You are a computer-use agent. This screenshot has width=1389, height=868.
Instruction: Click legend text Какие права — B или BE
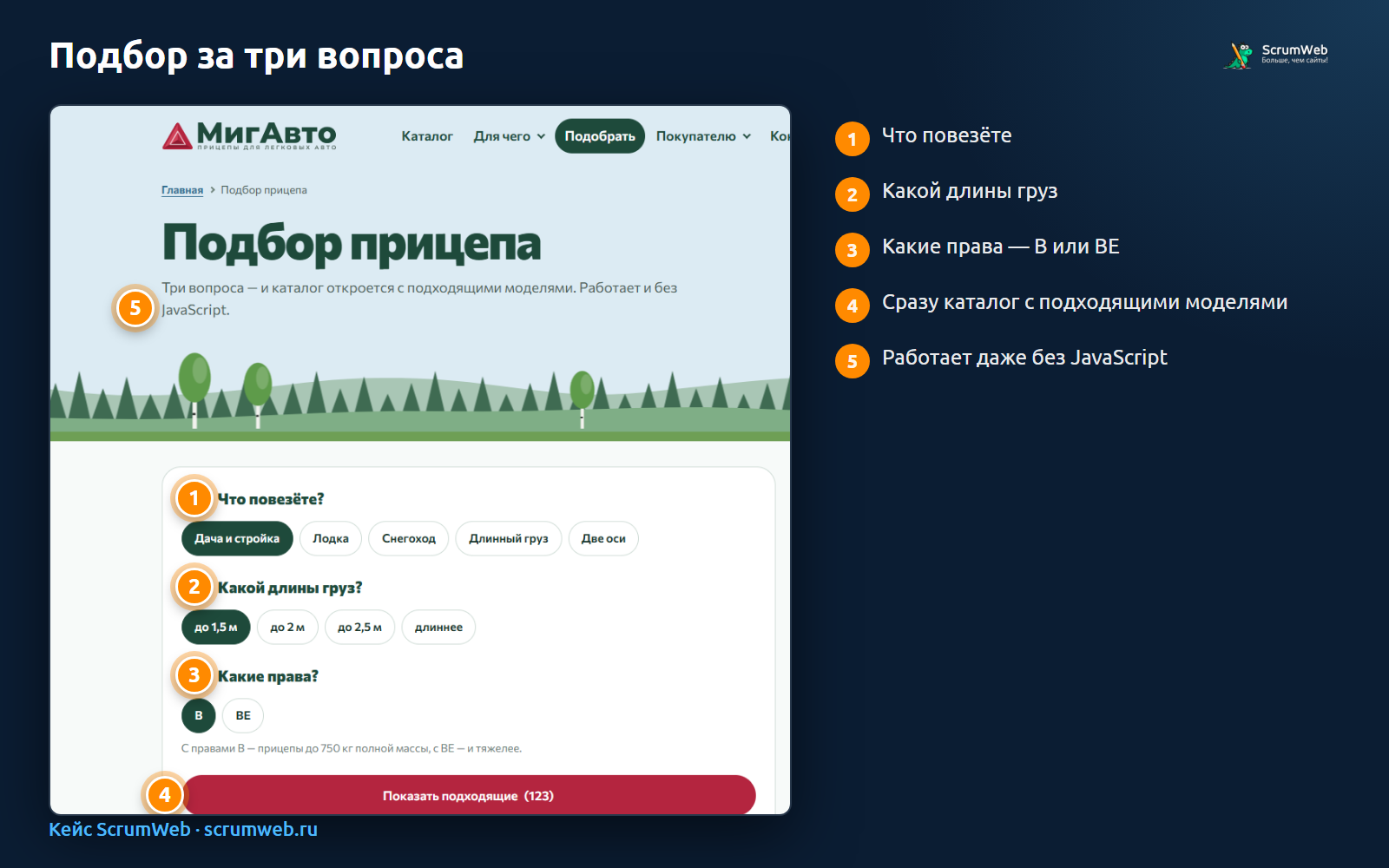tap(1001, 247)
